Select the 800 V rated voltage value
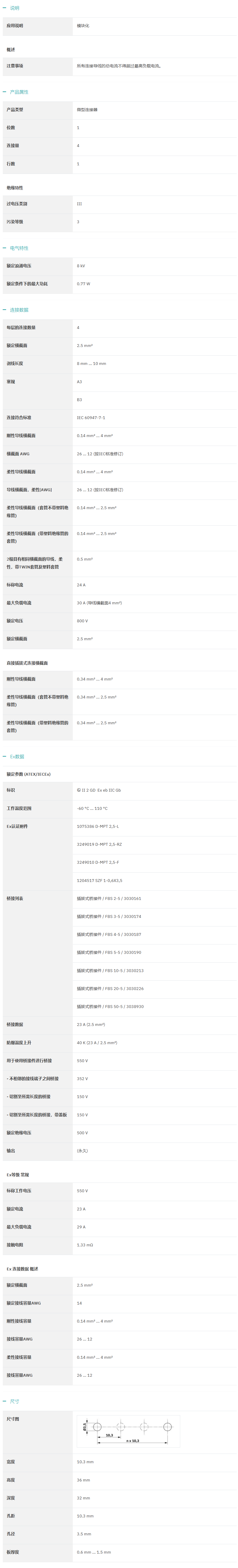The height and width of the screenshot is (1568, 238). 82,621
